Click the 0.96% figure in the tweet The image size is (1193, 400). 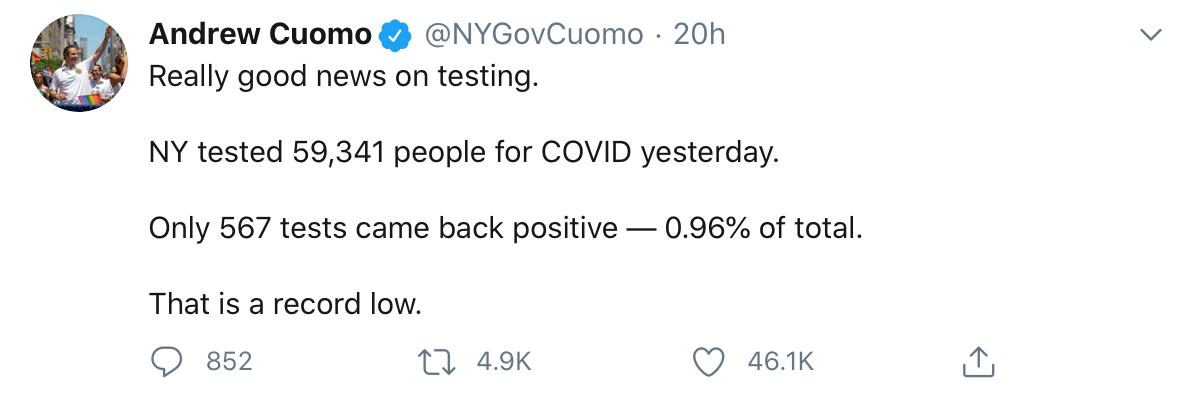[708, 228]
